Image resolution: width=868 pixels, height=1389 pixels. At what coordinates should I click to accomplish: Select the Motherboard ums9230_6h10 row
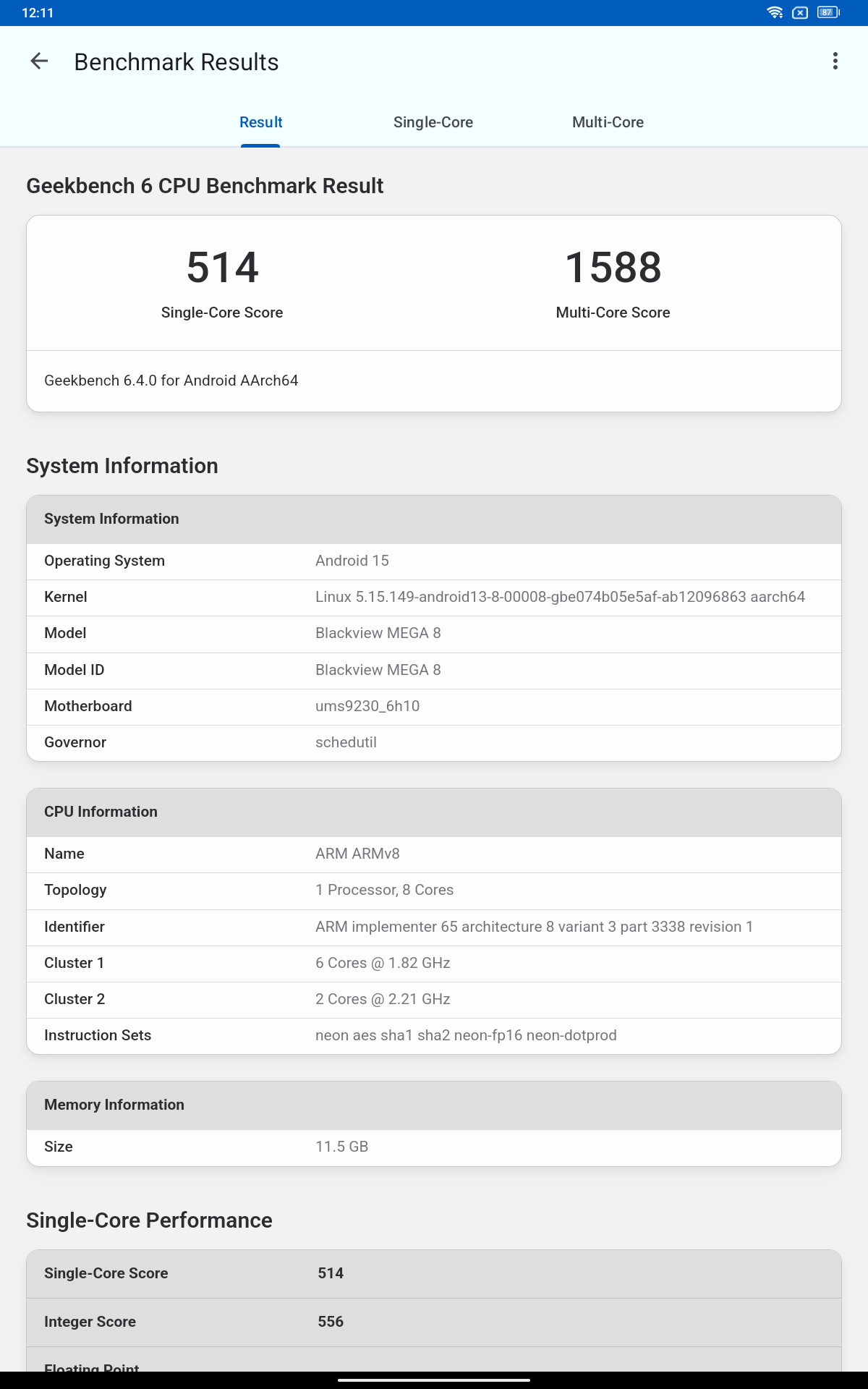434,706
